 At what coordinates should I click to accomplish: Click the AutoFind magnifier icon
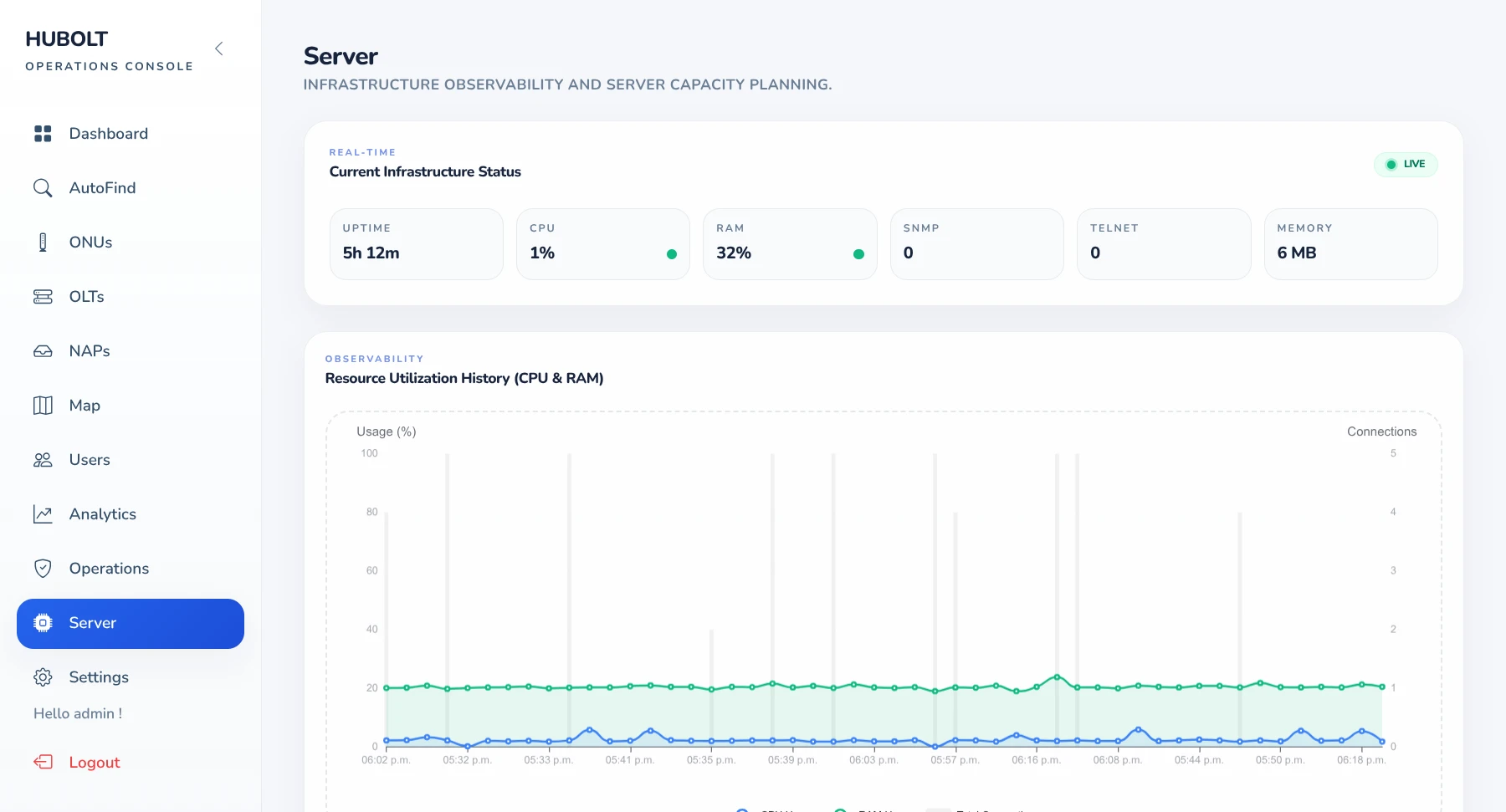(43, 188)
